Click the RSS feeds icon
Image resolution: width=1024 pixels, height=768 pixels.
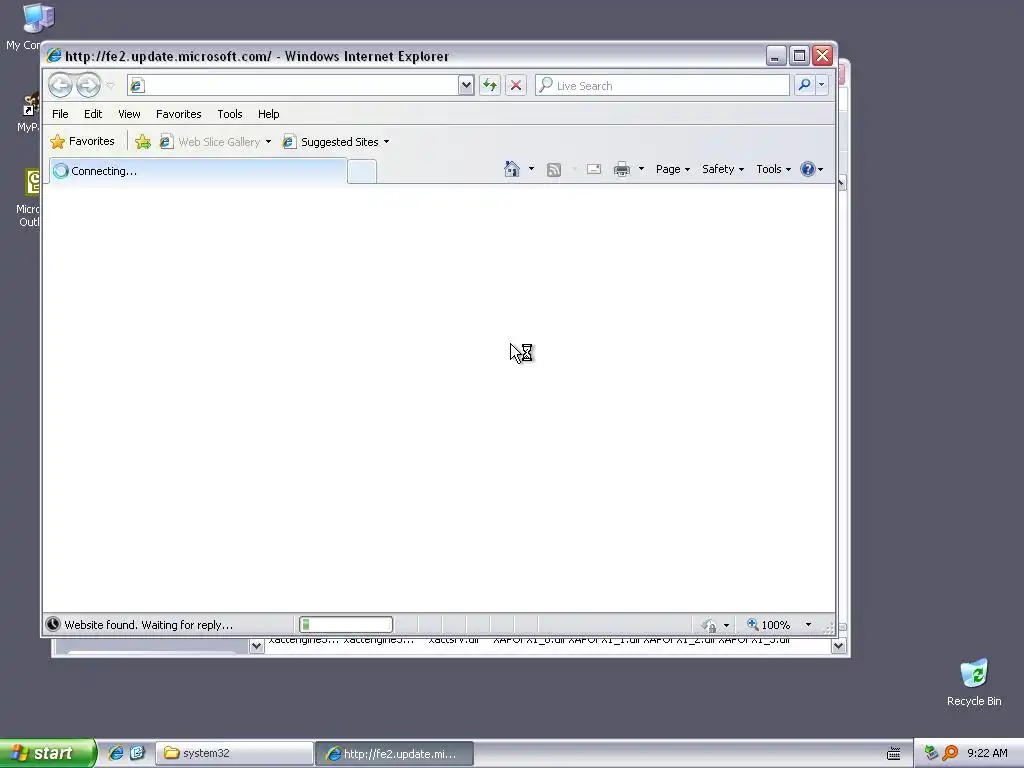click(x=554, y=170)
